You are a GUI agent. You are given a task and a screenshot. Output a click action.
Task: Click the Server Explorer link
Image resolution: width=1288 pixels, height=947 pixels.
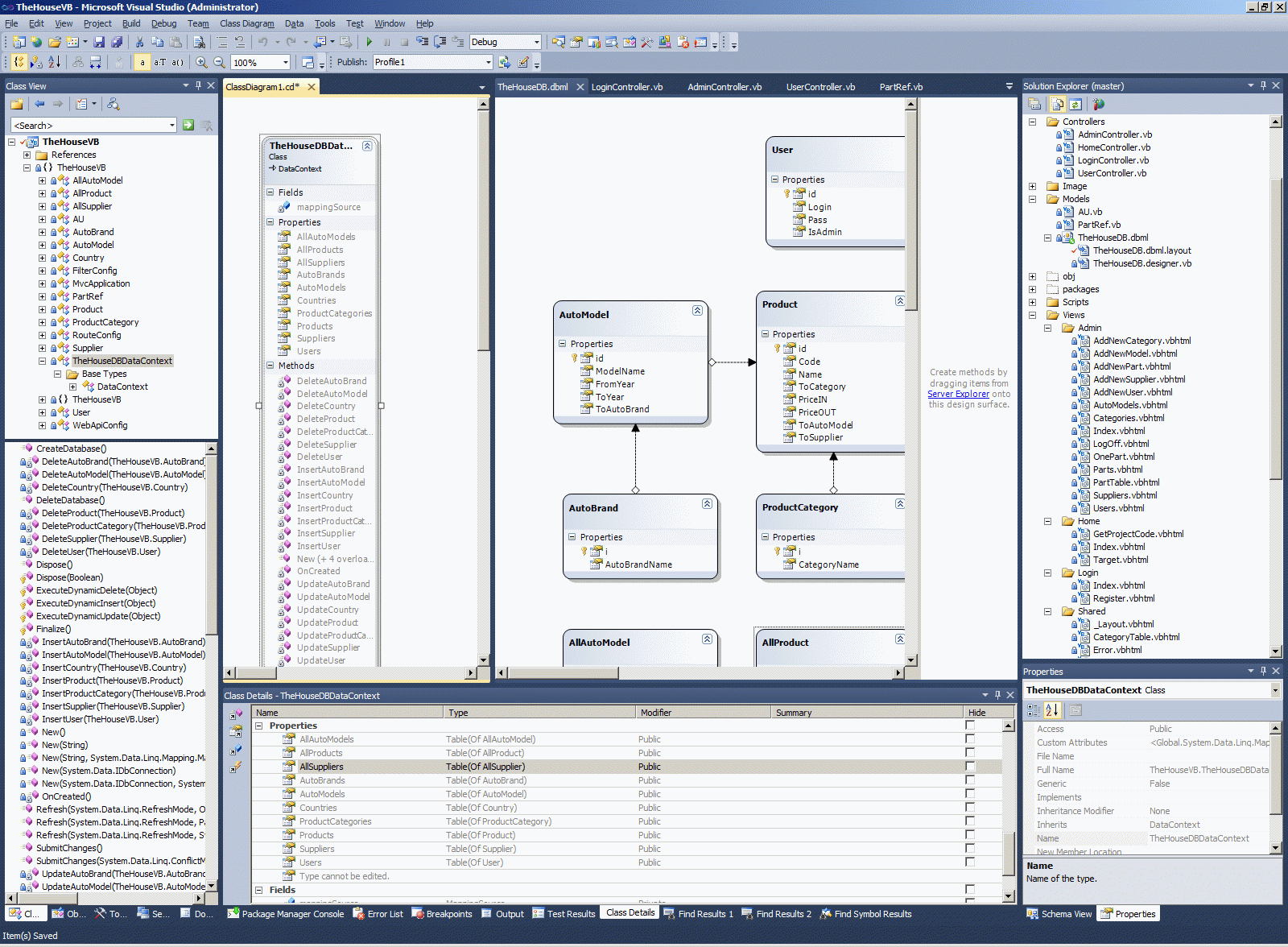pyautogui.click(x=958, y=394)
